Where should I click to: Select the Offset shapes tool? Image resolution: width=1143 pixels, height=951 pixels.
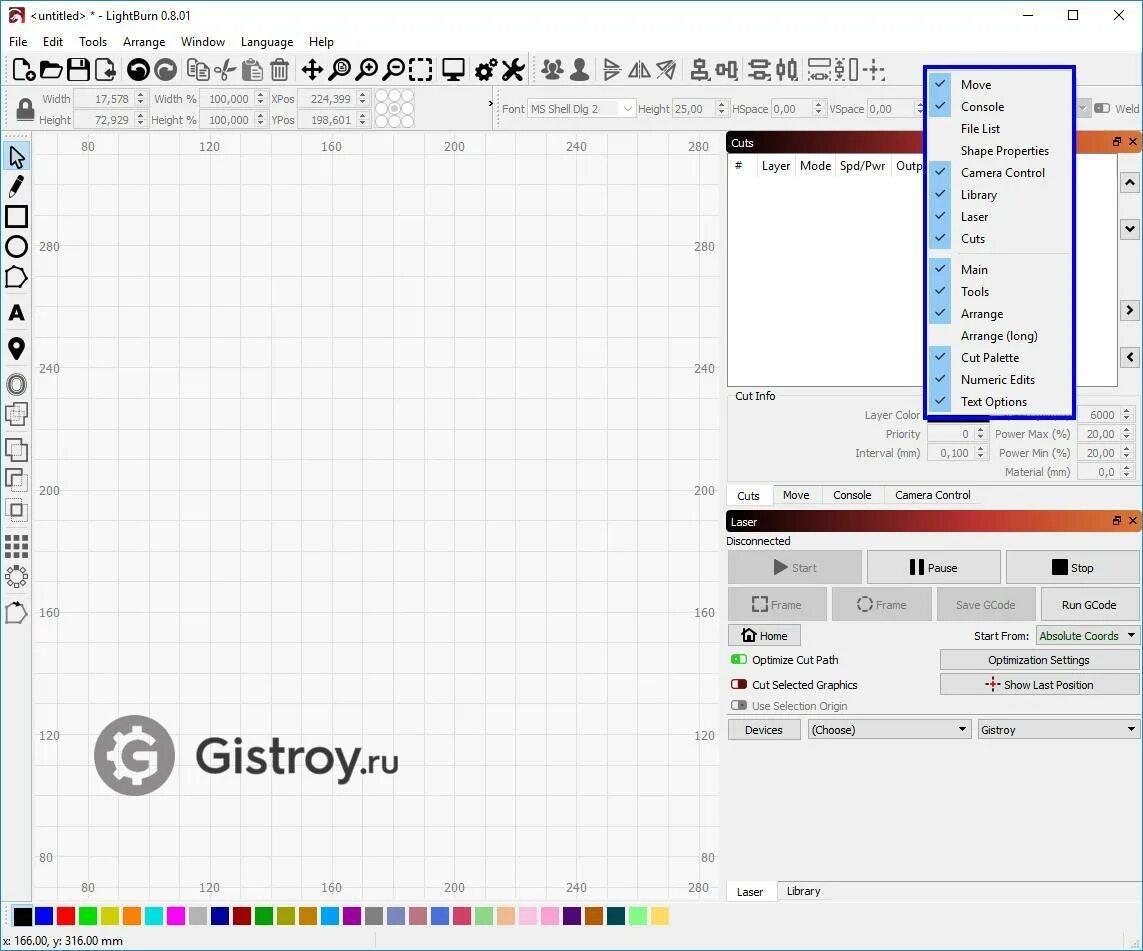(16, 384)
